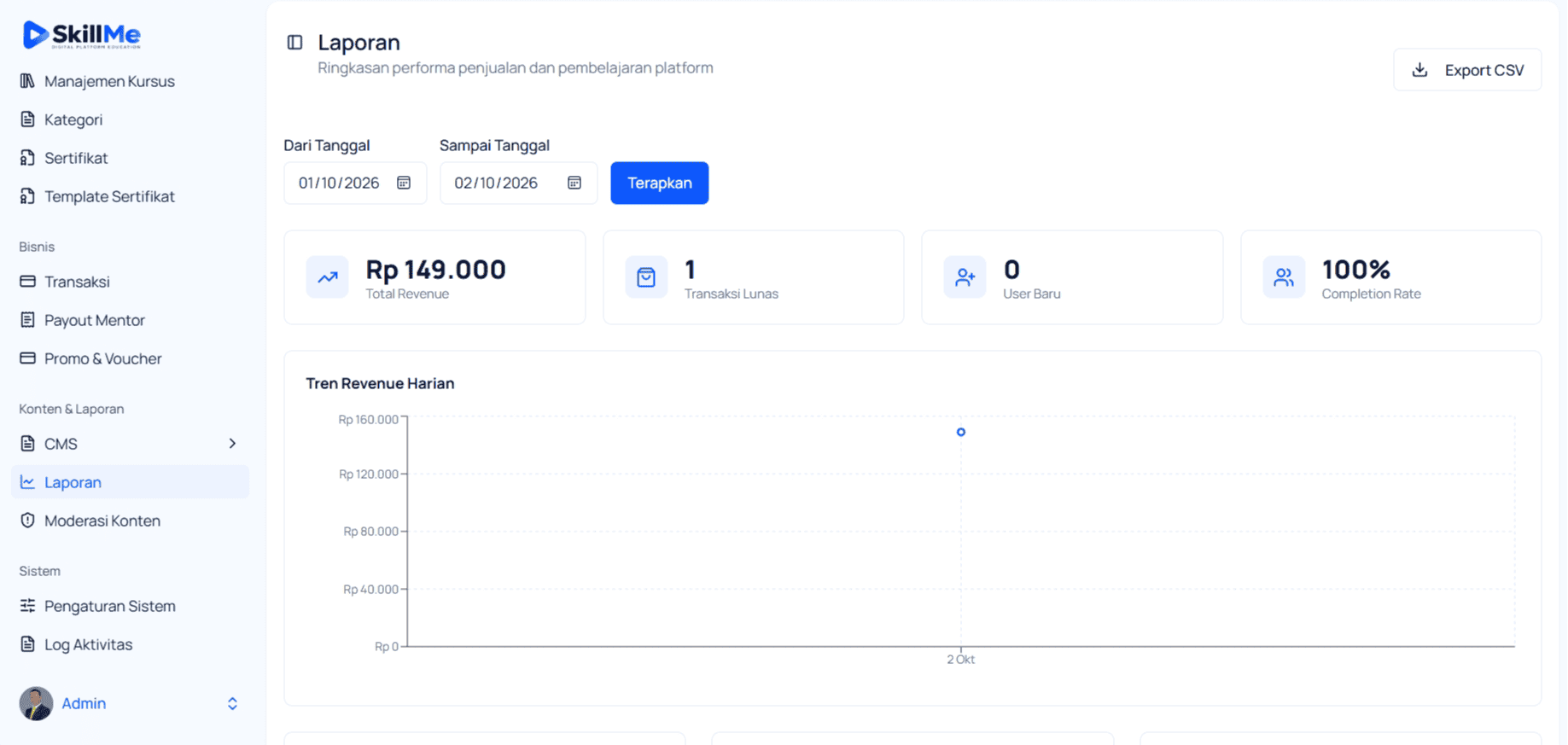Click the Sertifikat sidebar icon
Image resolution: width=1568 pixels, height=745 pixels.
(x=27, y=158)
